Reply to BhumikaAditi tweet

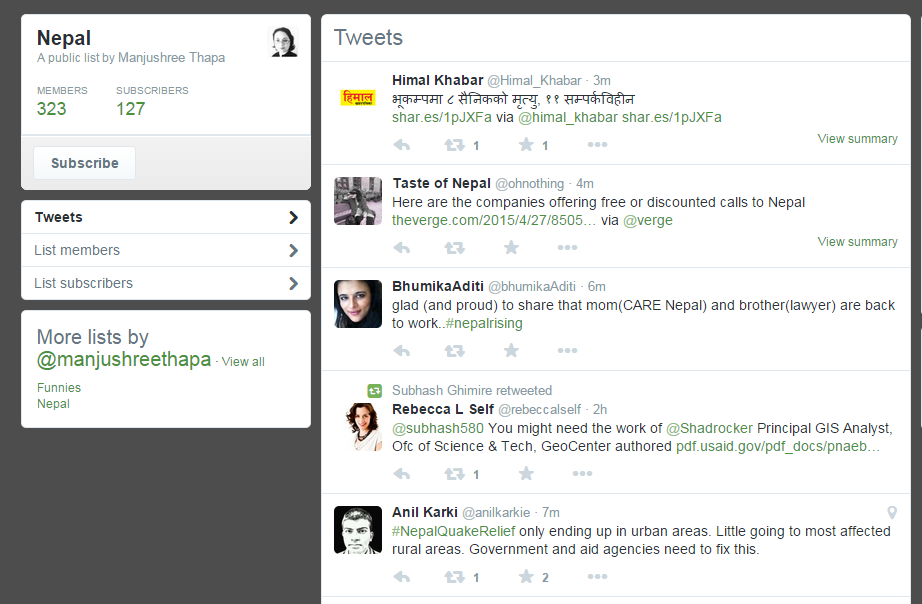pos(402,351)
